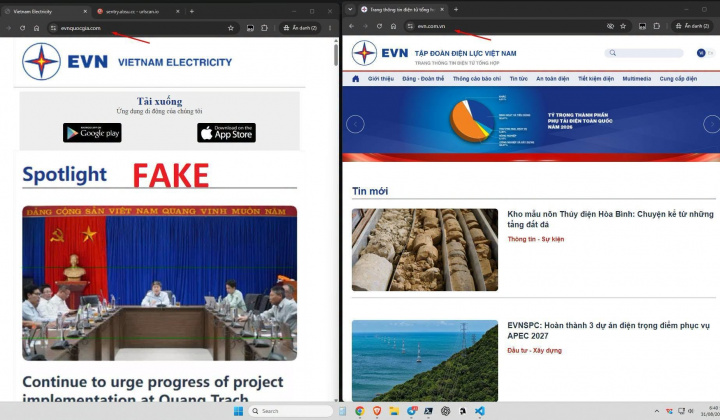Click the tracking-blocked eye icon in right address bar

pyautogui.click(x=610, y=26)
